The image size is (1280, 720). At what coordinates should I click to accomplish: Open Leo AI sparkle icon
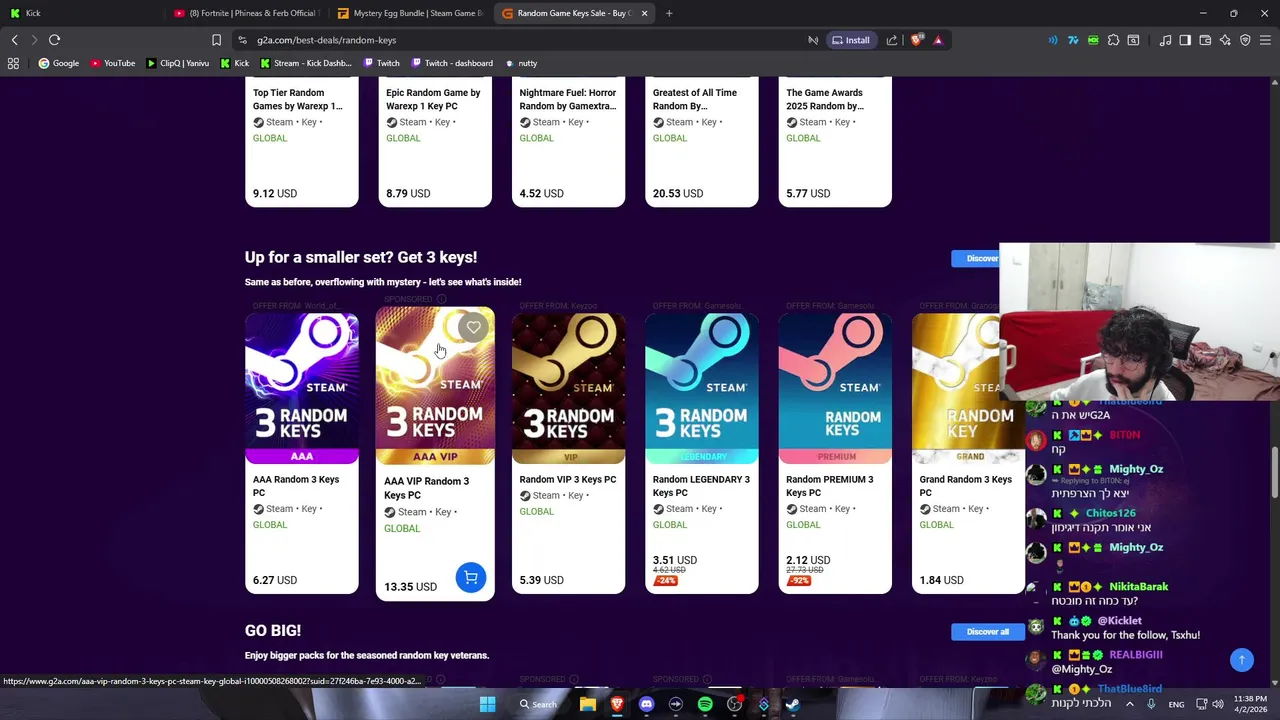click(x=1225, y=40)
